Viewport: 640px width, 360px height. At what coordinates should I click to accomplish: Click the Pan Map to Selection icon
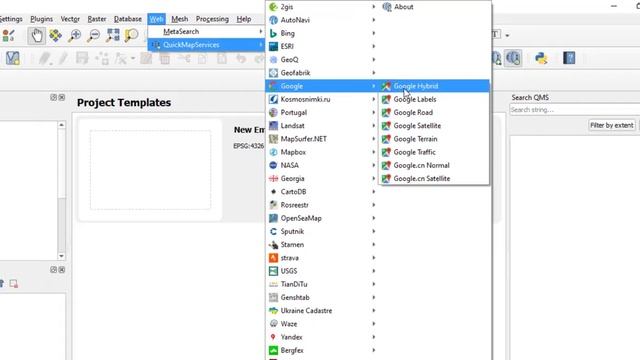click(56, 36)
